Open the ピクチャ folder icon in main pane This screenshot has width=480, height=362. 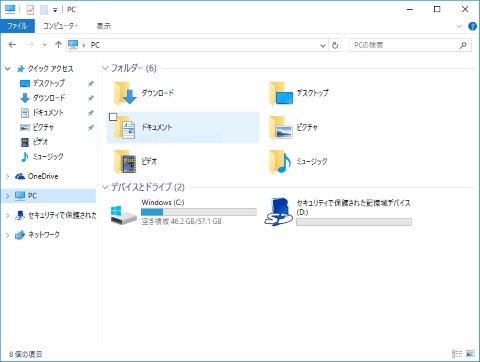281,128
